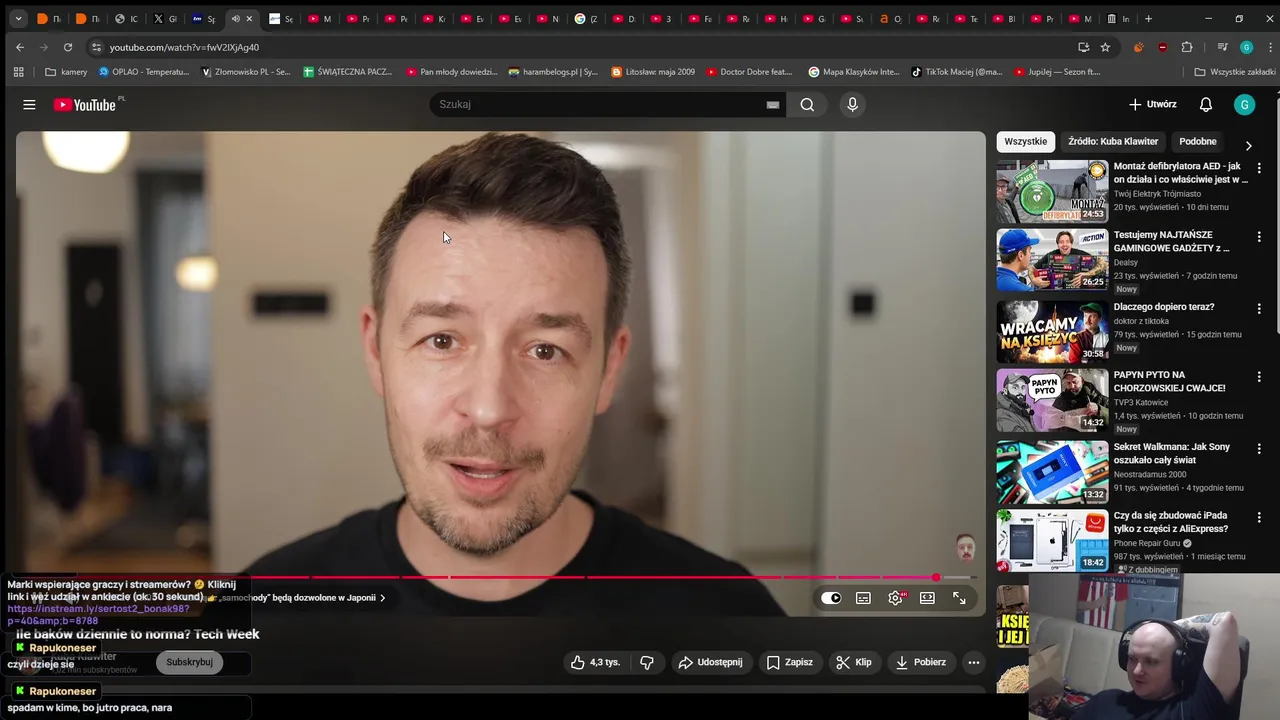This screenshot has height=720, width=1280.
Task: Open the Wracamy na Księżyc thumbnail
Action: click(1052, 332)
